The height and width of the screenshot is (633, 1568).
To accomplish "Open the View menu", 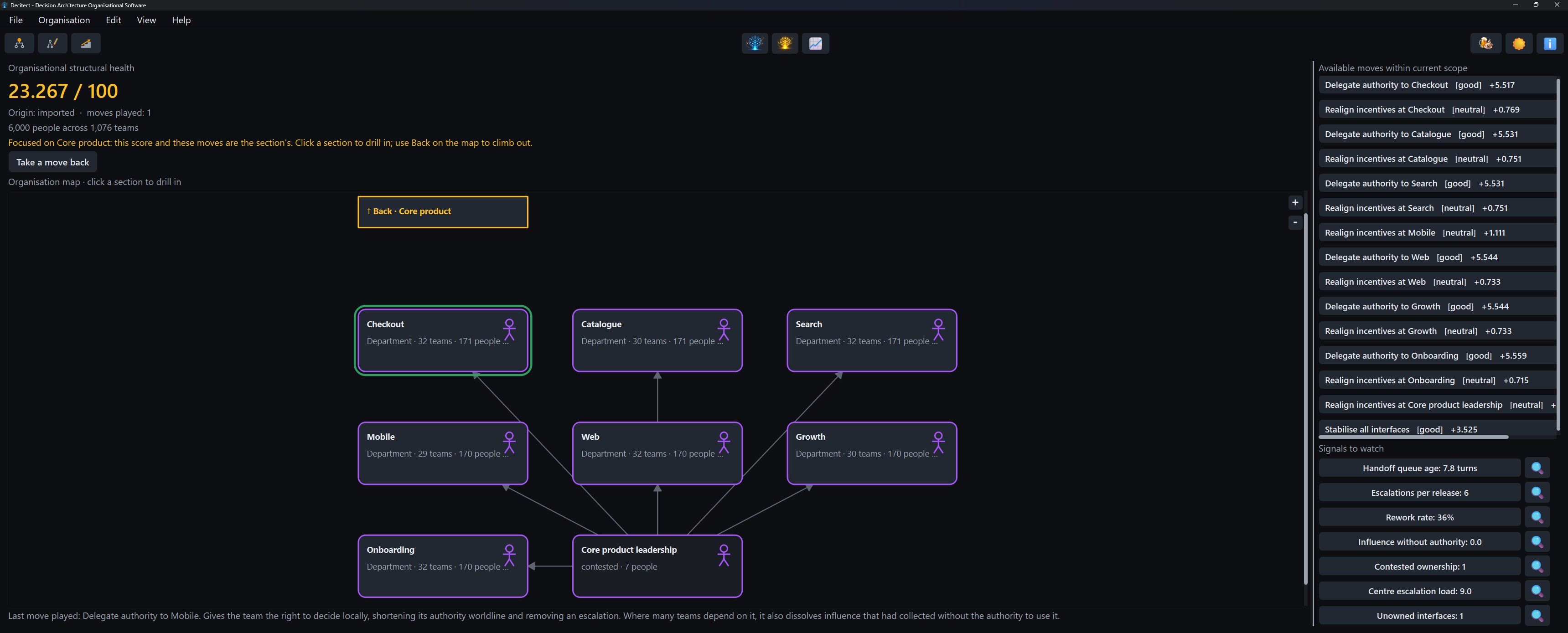I will [146, 20].
